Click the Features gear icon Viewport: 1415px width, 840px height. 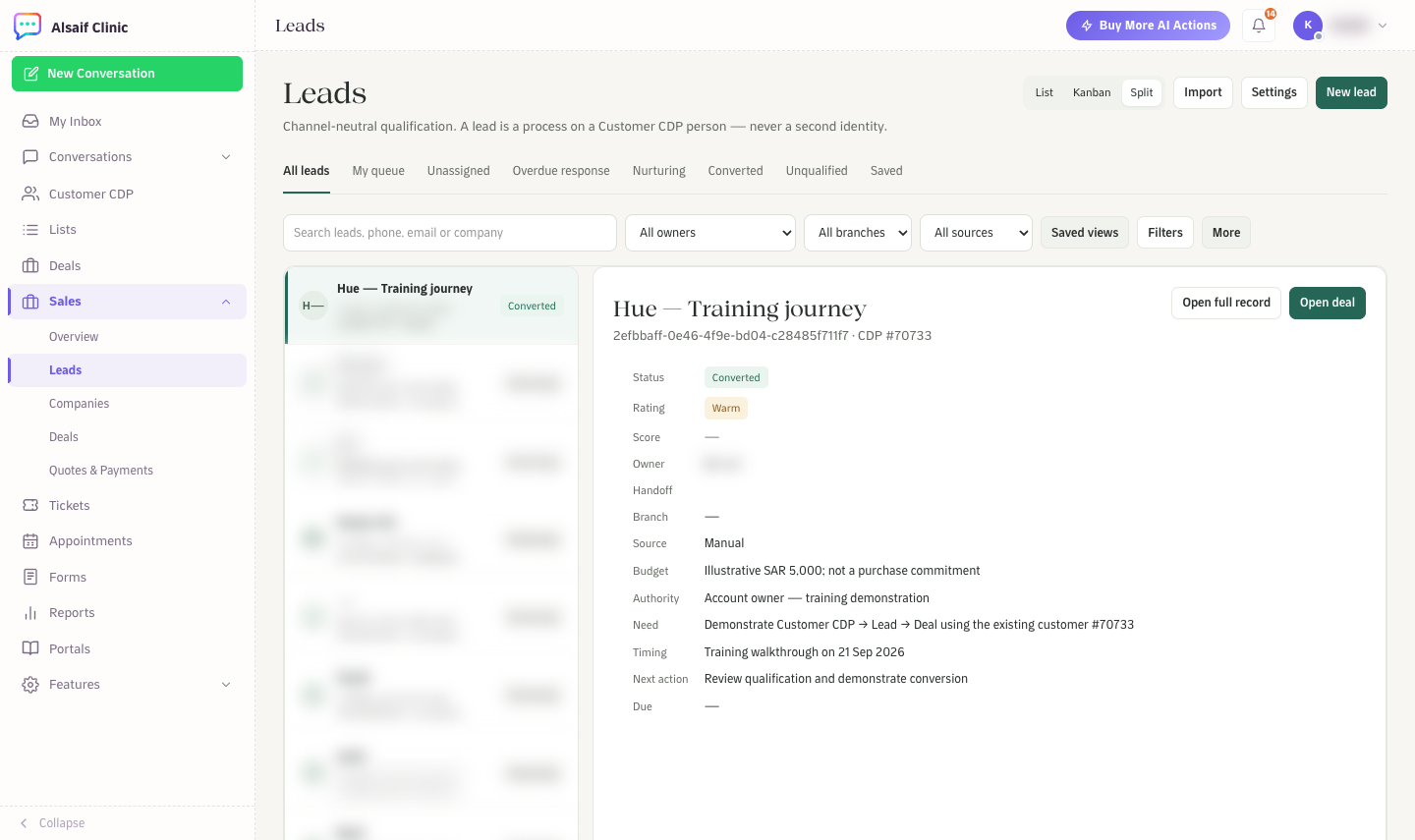click(30, 685)
